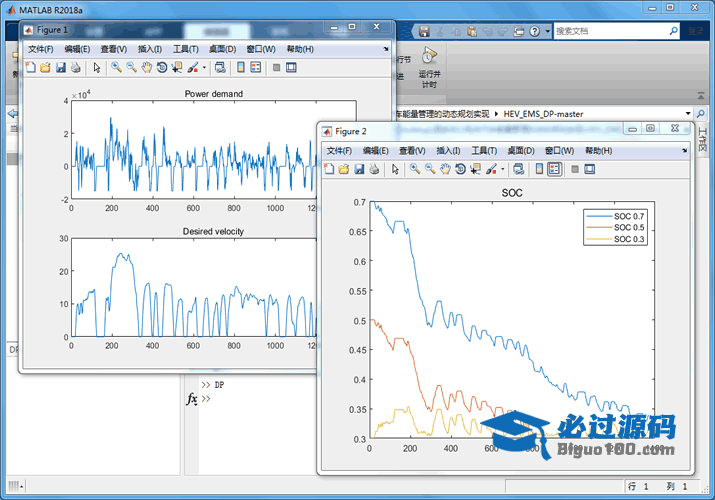The width and height of the screenshot is (715, 500).
Task: Open file icon in Figure 2 toolbar
Action: (344, 169)
